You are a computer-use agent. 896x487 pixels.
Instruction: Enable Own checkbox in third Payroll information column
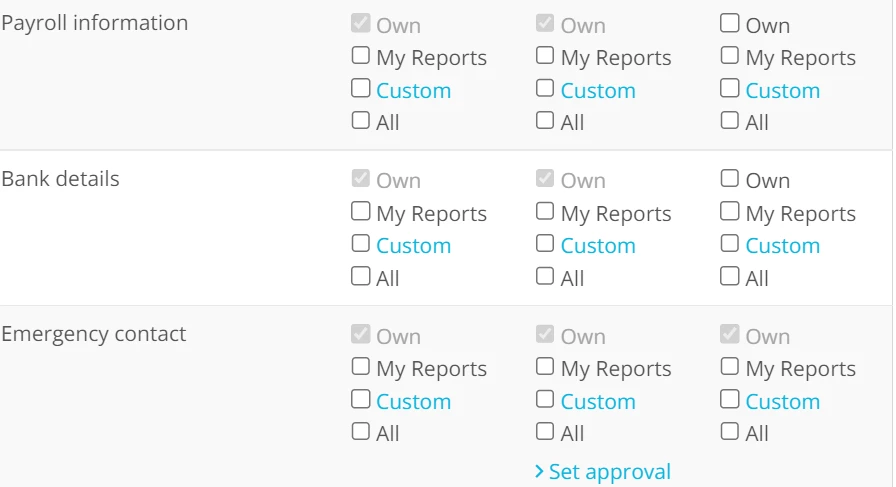pos(730,23)
